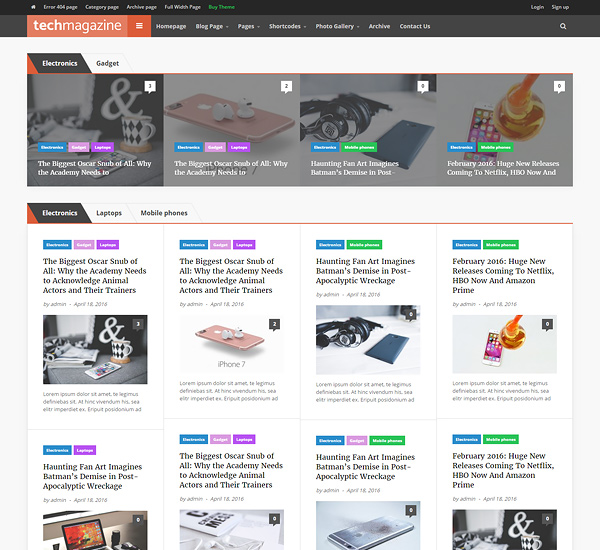Viewport: 600px width, 550px height.
Task: Open comment bubble on honey iPhone slider image
Action: [559, 86]
